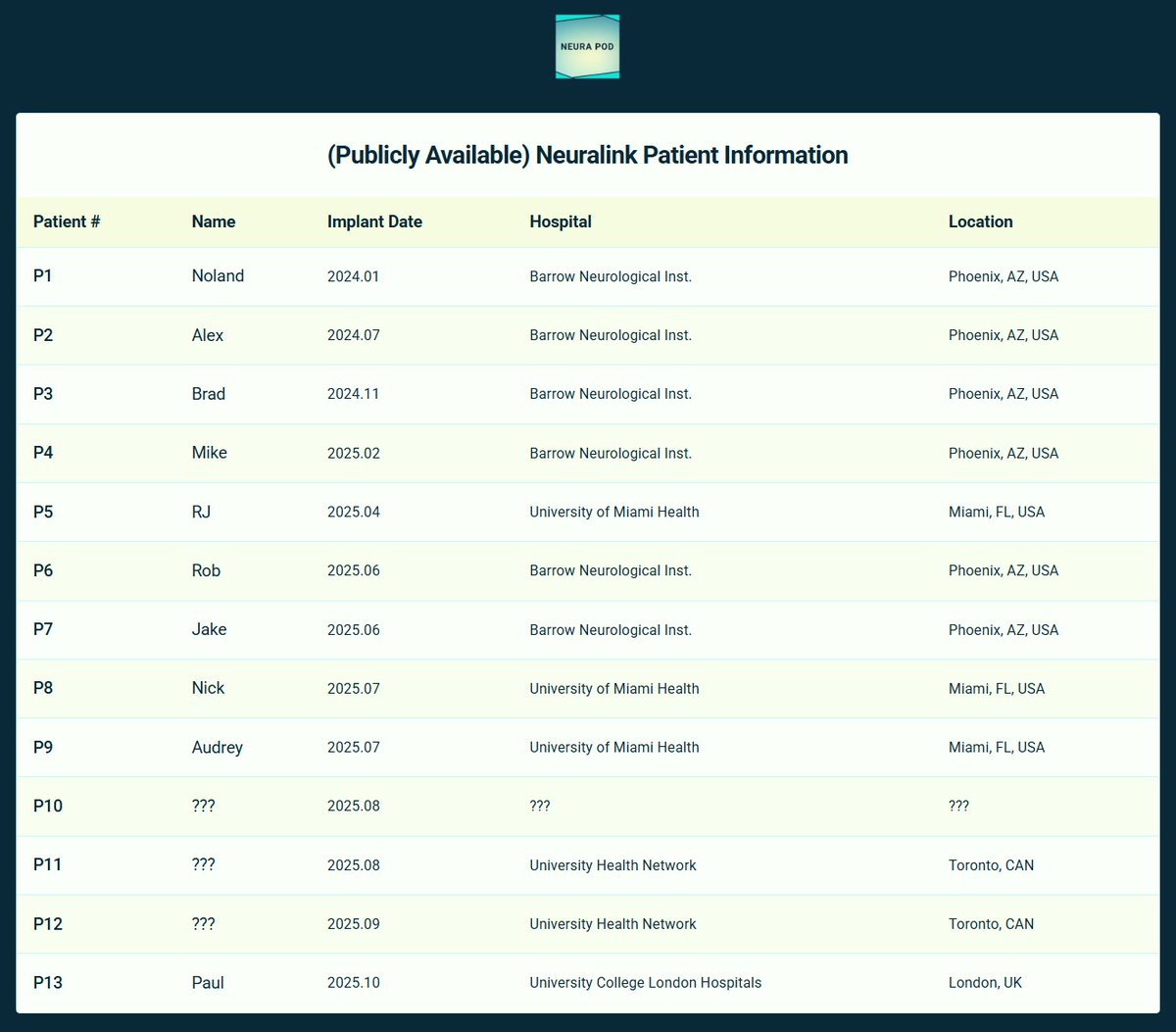Select patient number P1 cell

click(43, 276)
